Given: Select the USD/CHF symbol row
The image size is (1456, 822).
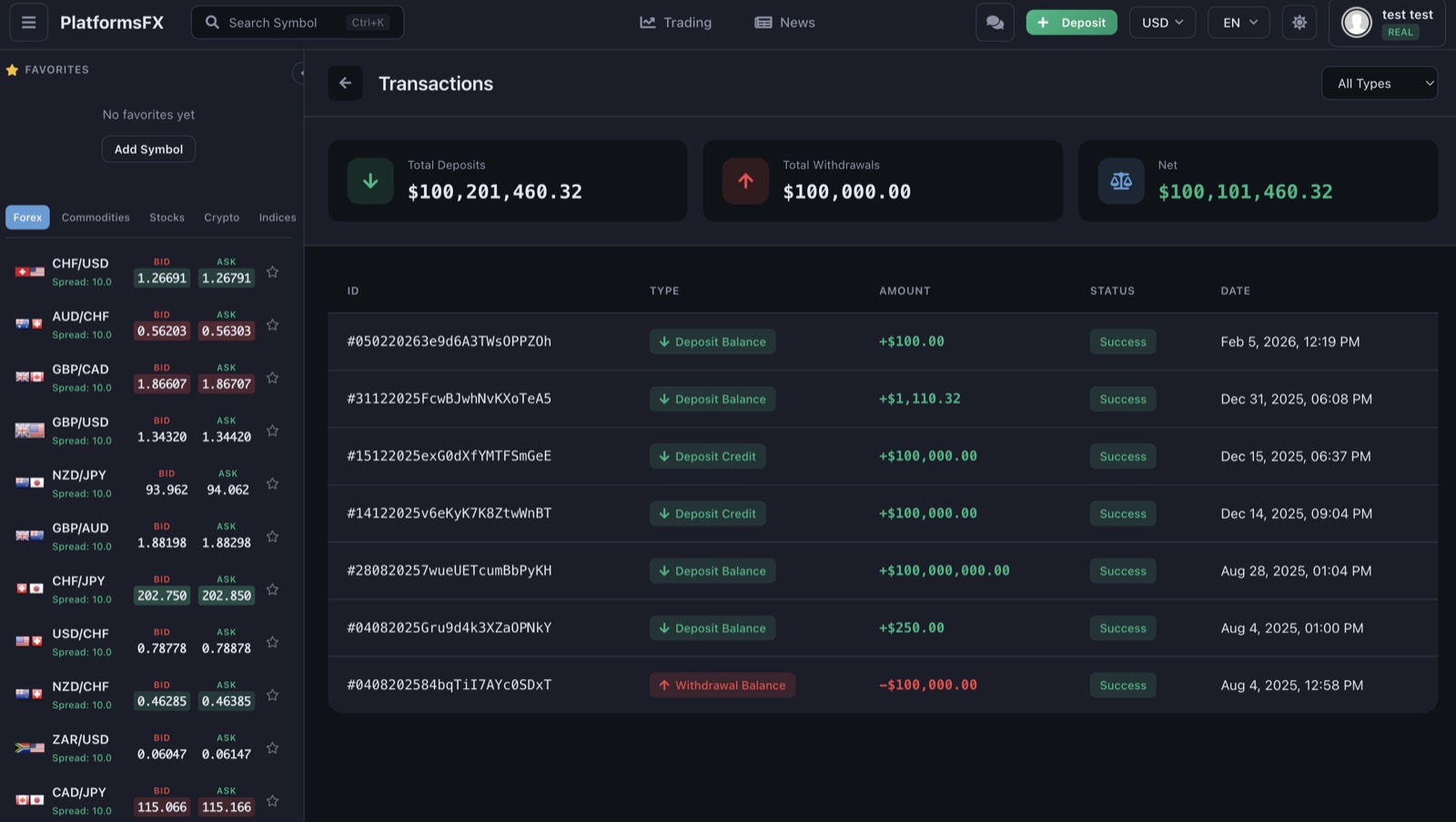Looking at the screenshot, I should (150, 641).
